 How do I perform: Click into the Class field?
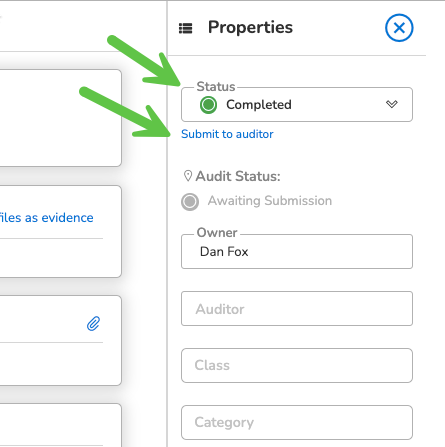[x=297, y=365]
